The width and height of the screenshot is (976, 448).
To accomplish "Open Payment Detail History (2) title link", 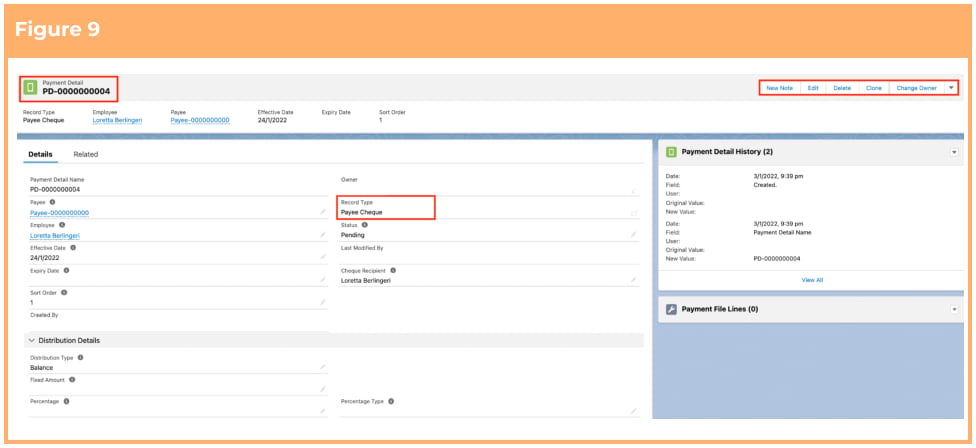I will [727, 152].
